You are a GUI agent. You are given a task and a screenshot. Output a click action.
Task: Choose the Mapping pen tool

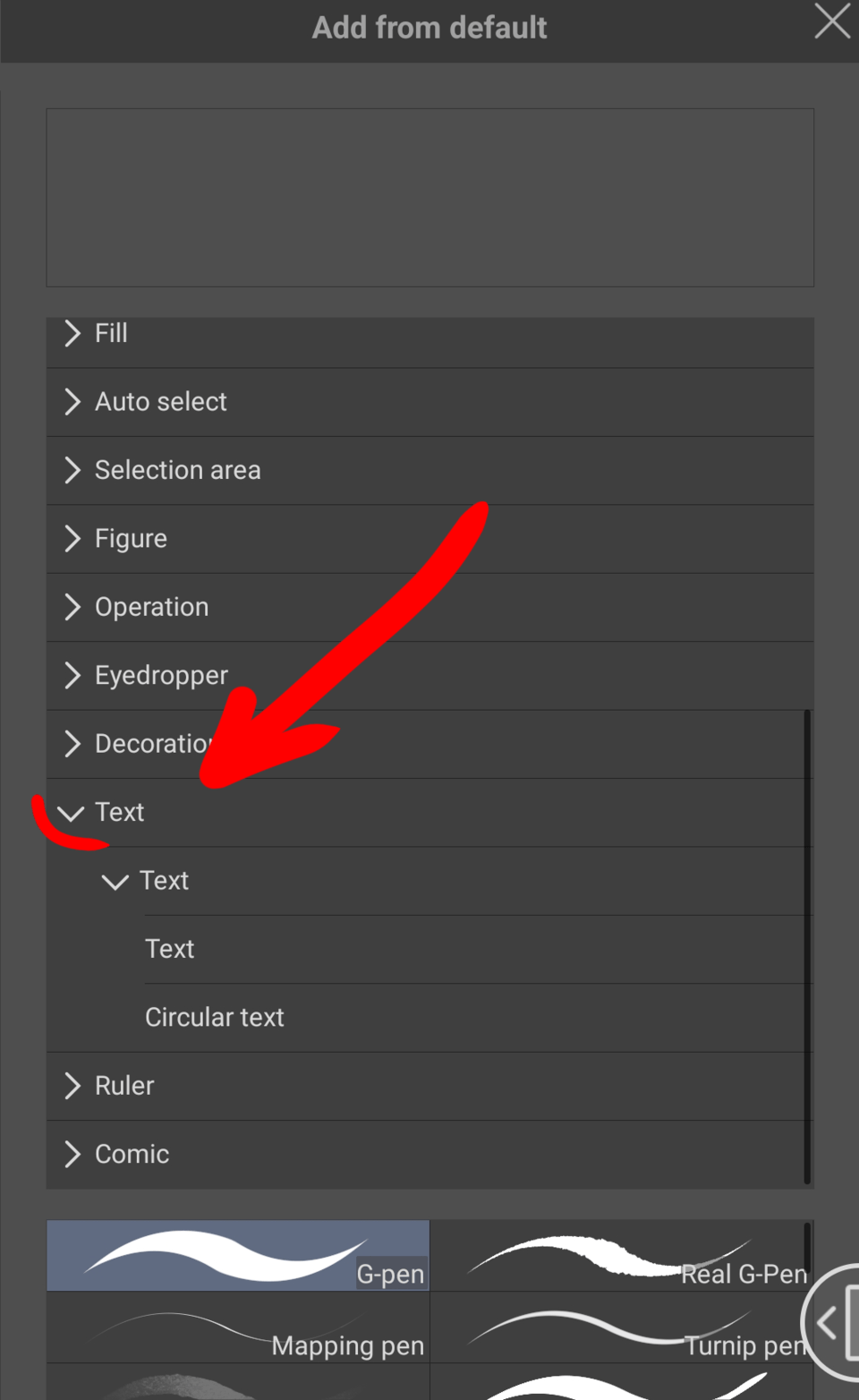pyautogui.click(x=237, y=1327)
